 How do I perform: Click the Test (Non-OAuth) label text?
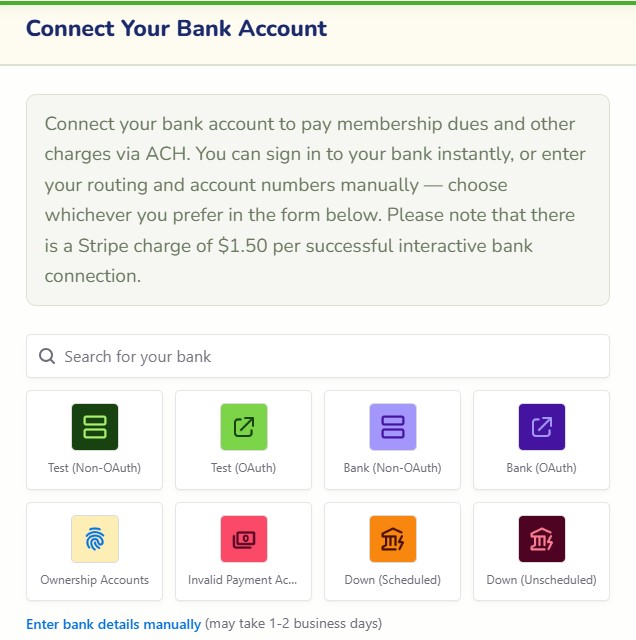pyautogui.click(x=94, y=468)
